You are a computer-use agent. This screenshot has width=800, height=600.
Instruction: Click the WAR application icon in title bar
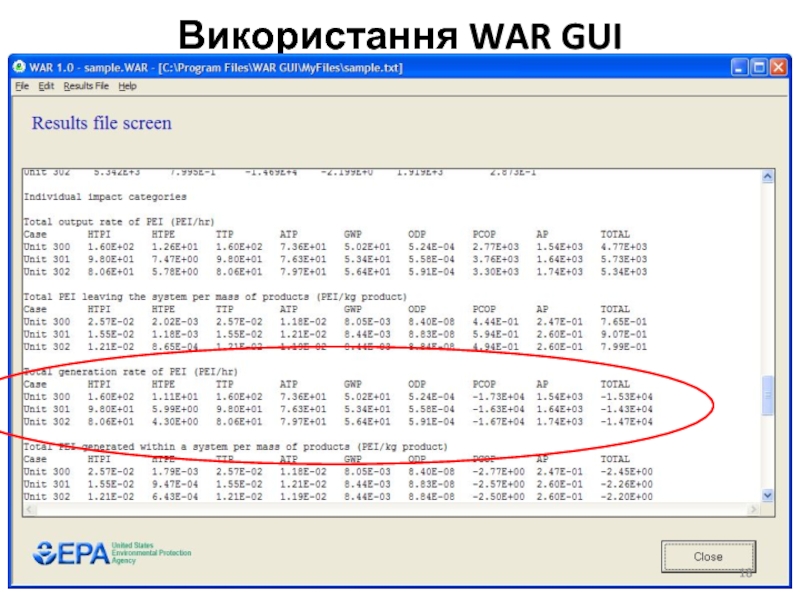point(20,67)
